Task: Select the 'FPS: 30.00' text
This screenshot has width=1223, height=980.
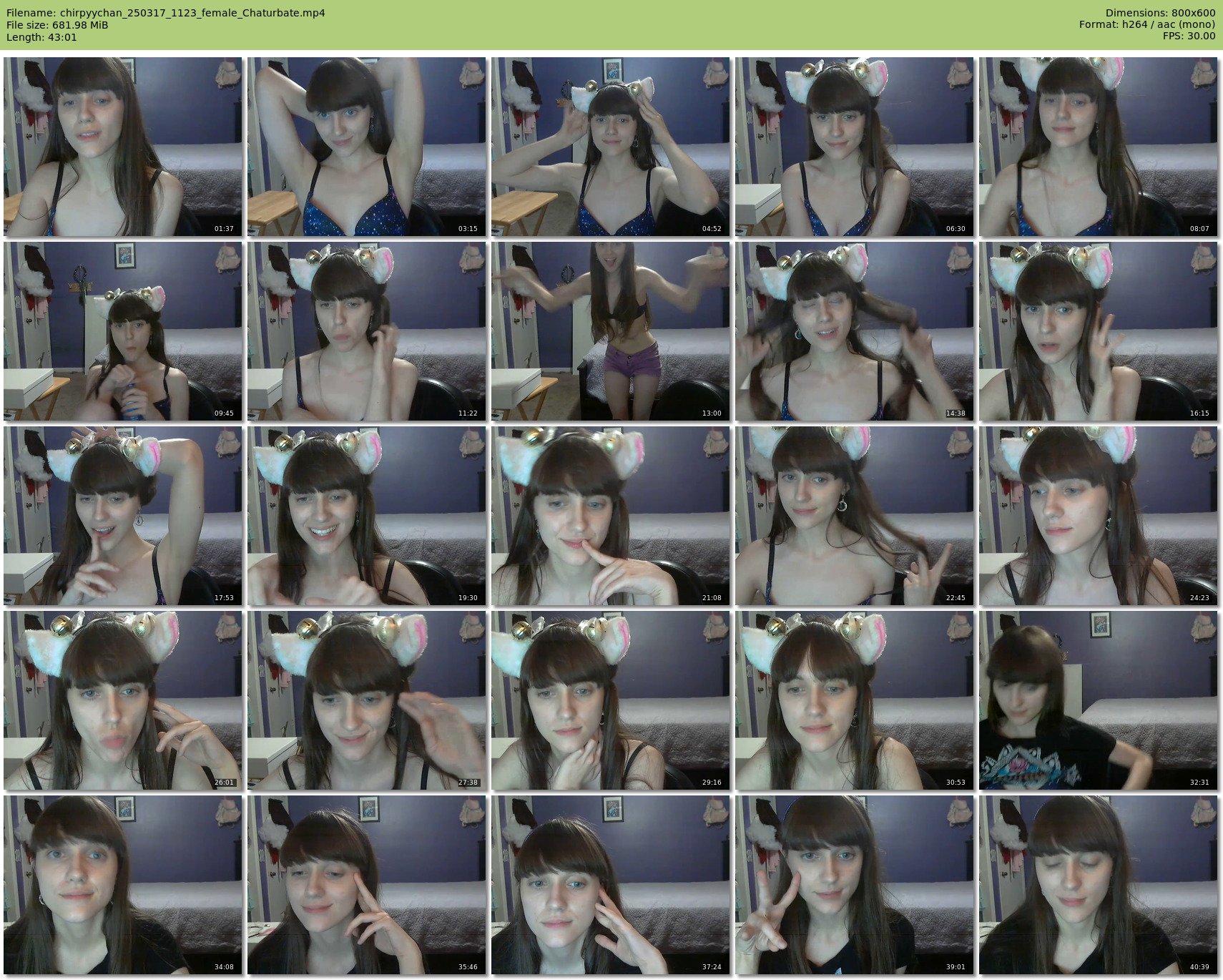Action: [1189, 36]
